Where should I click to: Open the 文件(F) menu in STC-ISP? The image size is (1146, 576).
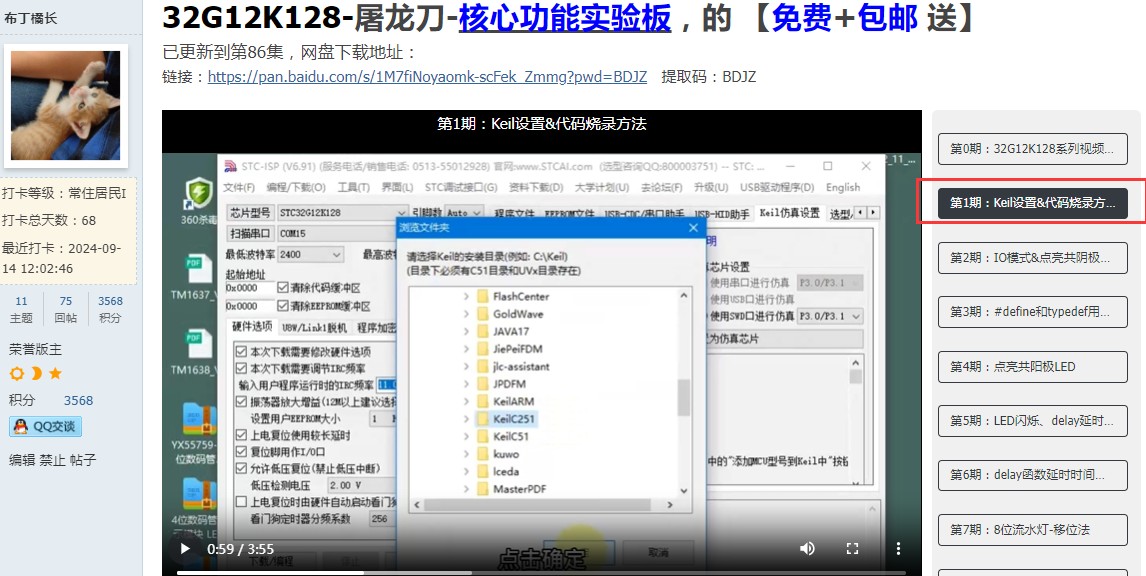coord(239,187)
